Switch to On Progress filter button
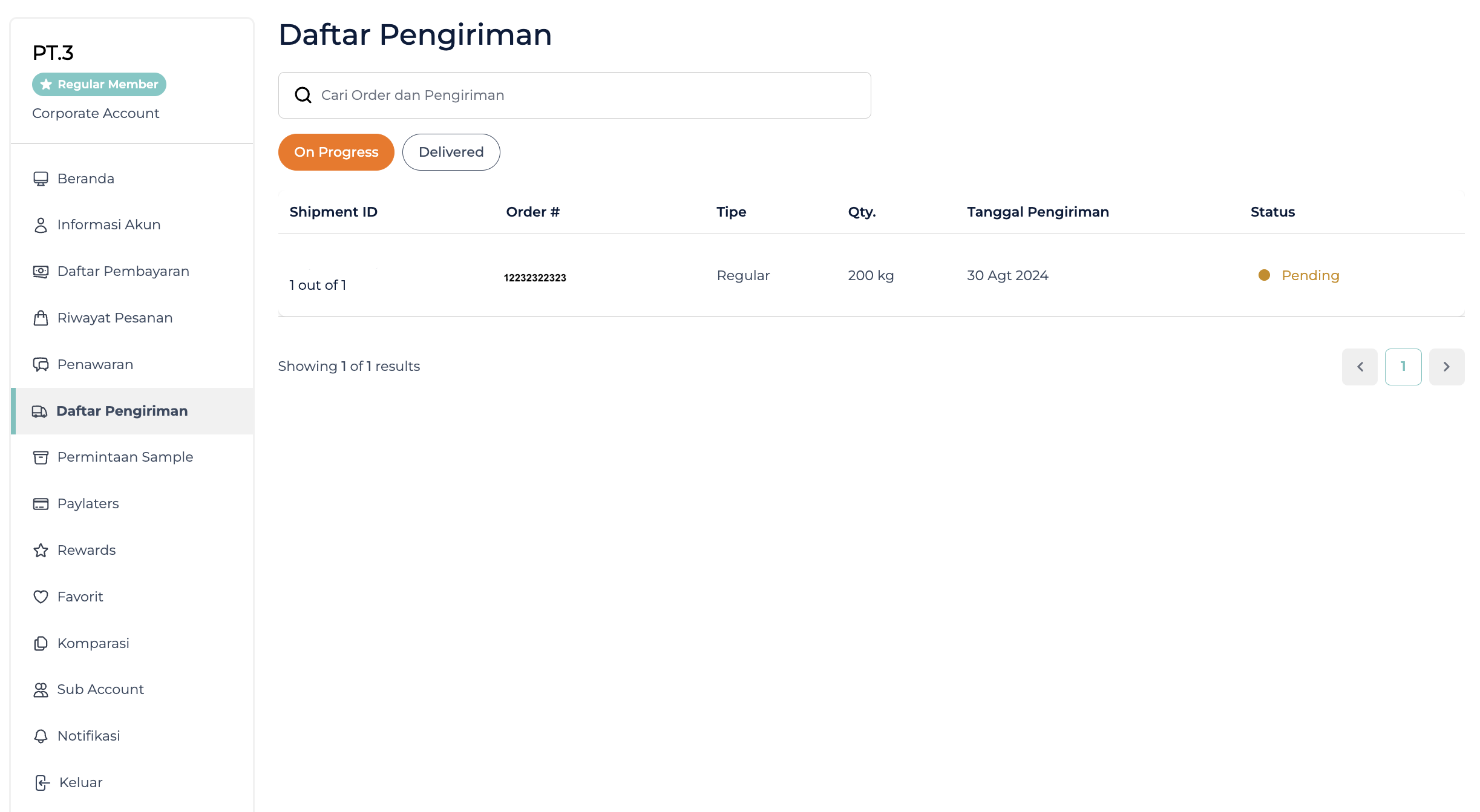Viewport: 1480px width, 812px height. tap(336, 151)
